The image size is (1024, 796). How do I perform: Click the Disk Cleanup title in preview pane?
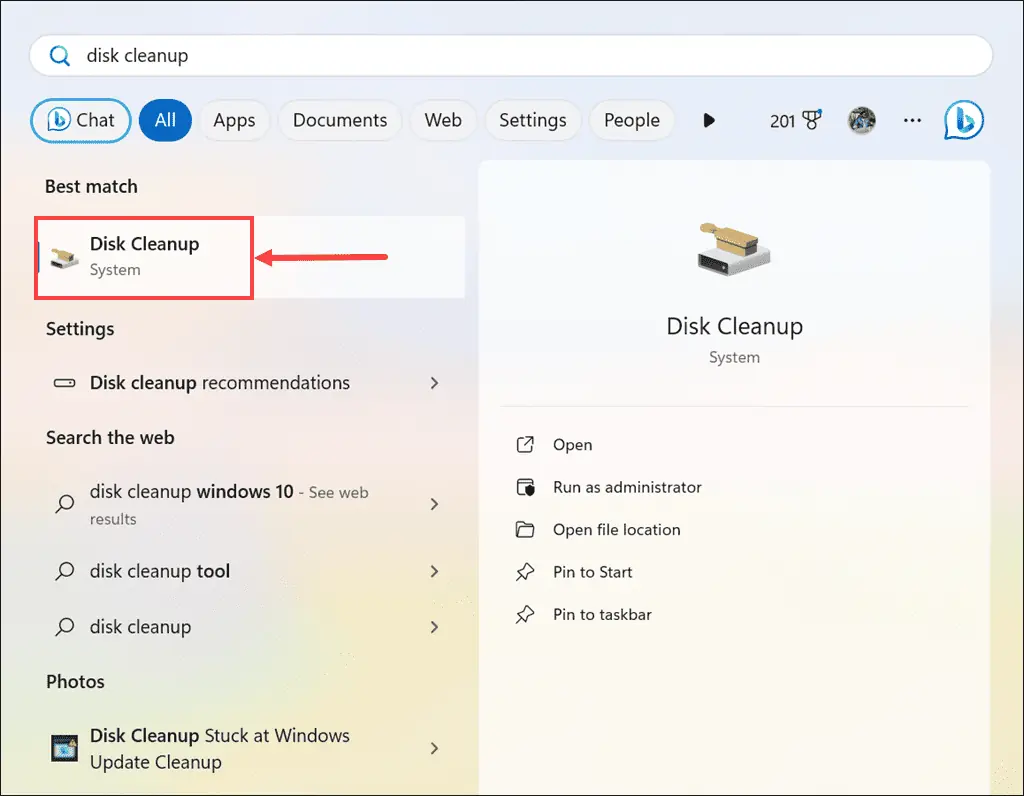point(734,326)
